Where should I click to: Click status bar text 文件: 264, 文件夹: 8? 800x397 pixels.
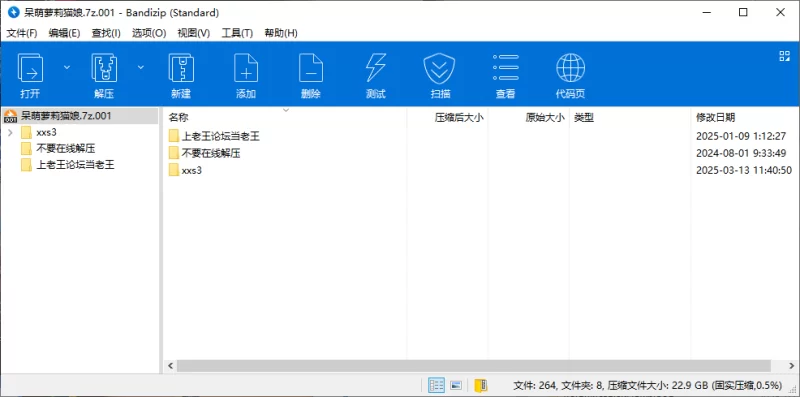tap(558, 385)
